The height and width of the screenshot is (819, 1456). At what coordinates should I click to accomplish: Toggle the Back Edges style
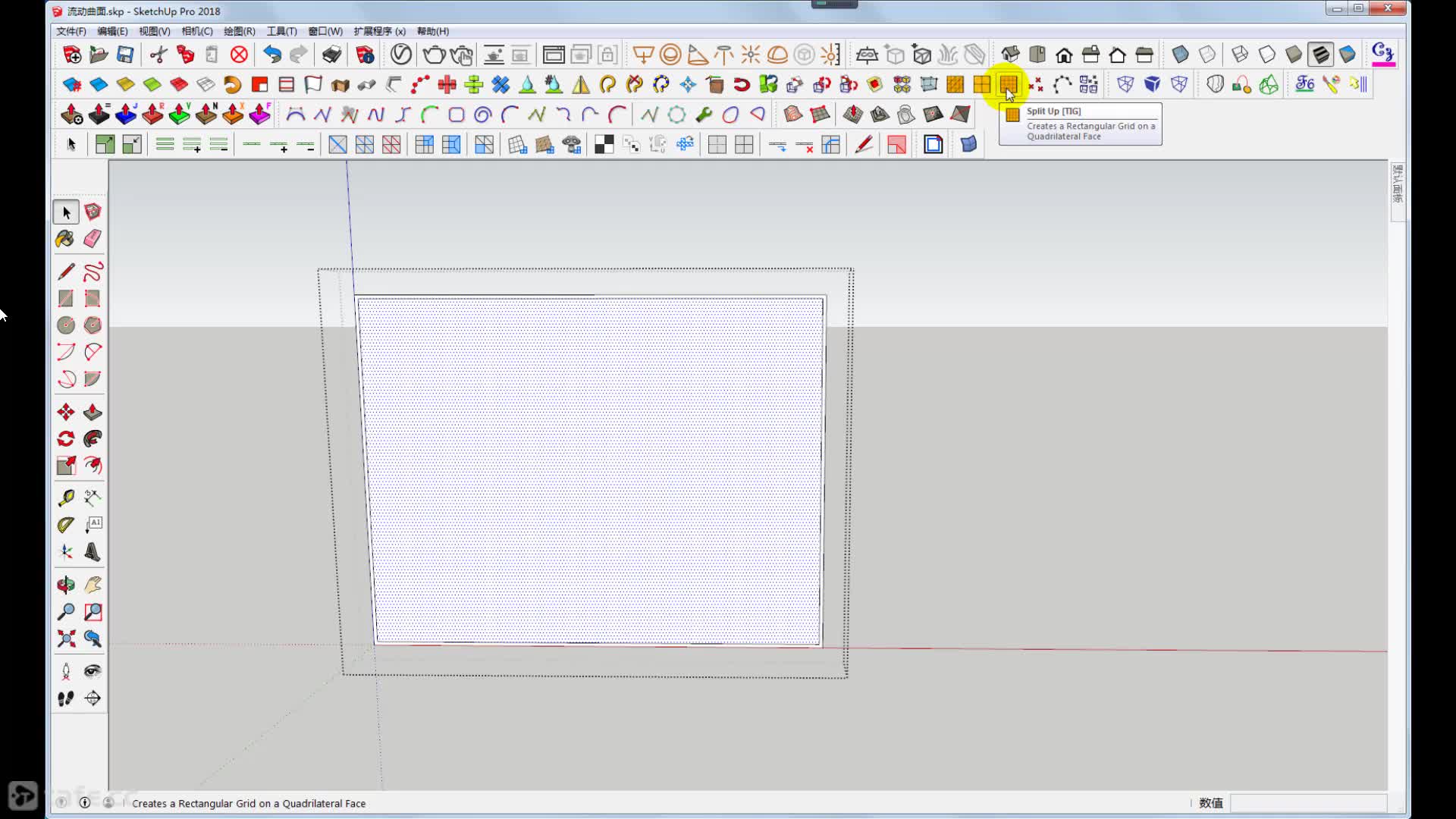[x=1207, y=55]
